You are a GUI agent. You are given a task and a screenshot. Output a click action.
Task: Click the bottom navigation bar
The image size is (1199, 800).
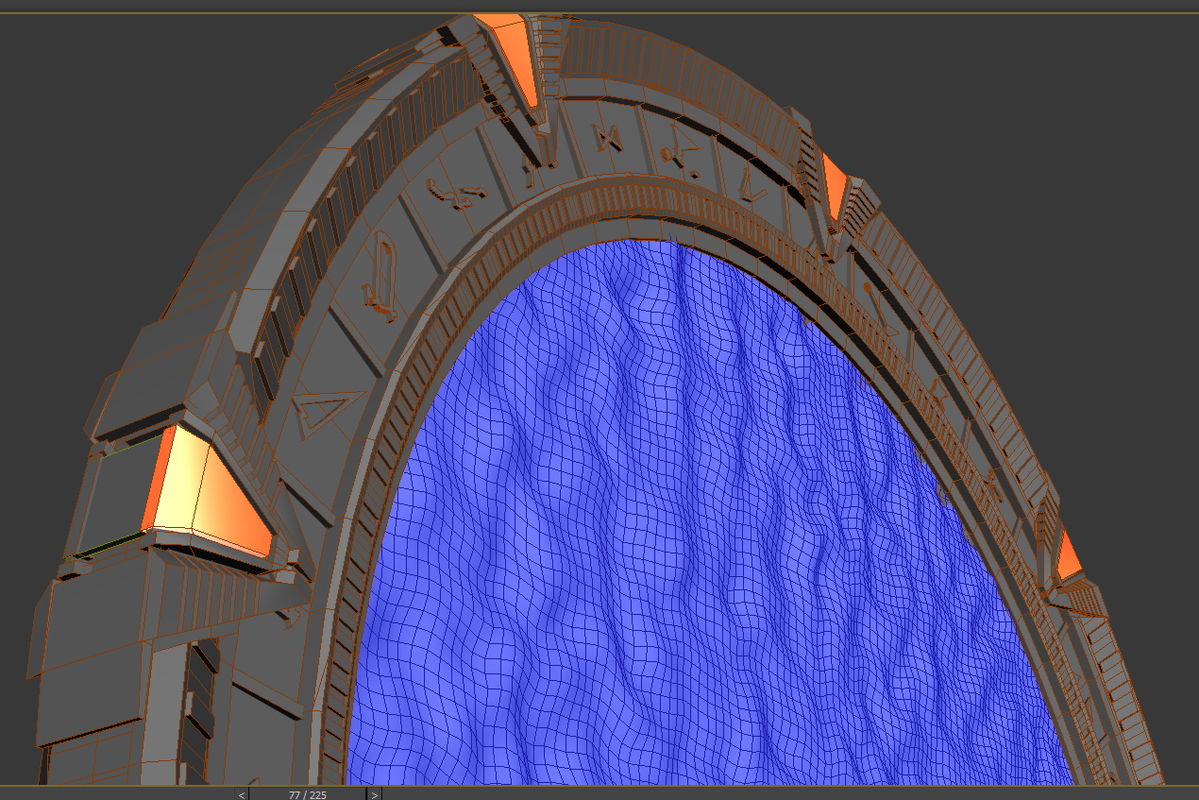pyautogui.click(x=600, y=793)
